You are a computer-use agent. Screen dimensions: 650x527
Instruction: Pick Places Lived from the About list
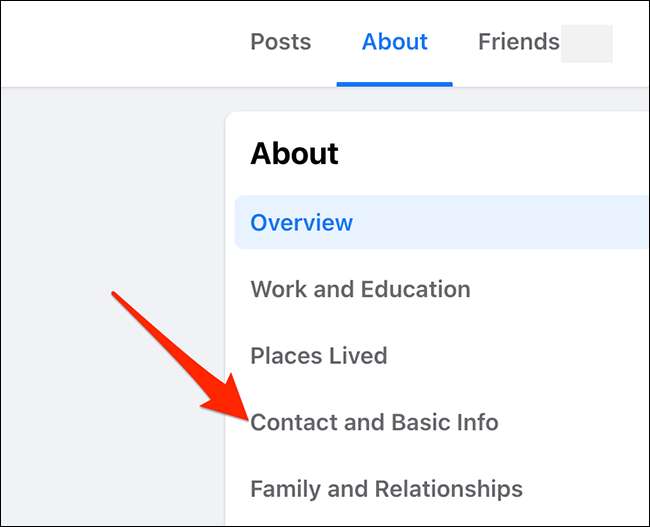(x=318, y=355)
